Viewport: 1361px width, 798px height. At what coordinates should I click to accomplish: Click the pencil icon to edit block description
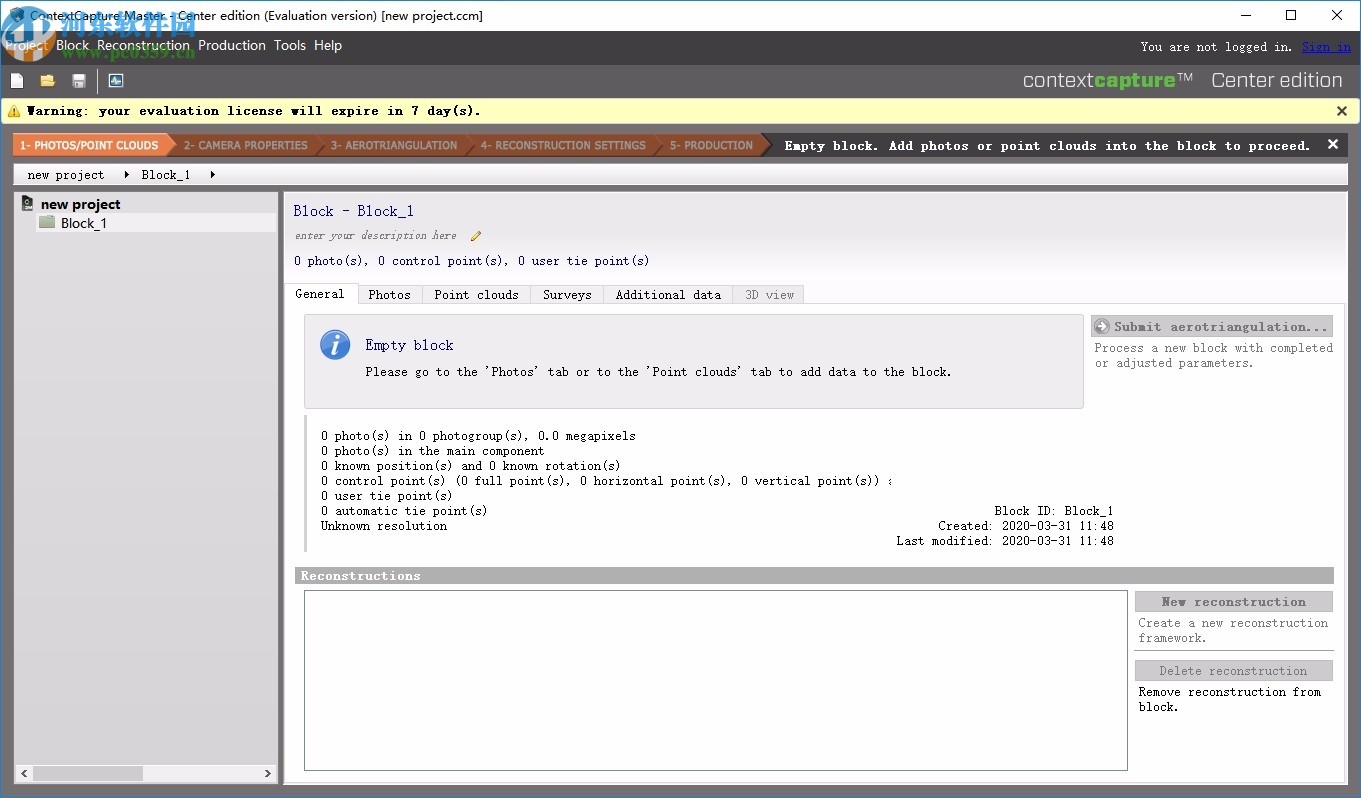(x=475, y=235)
